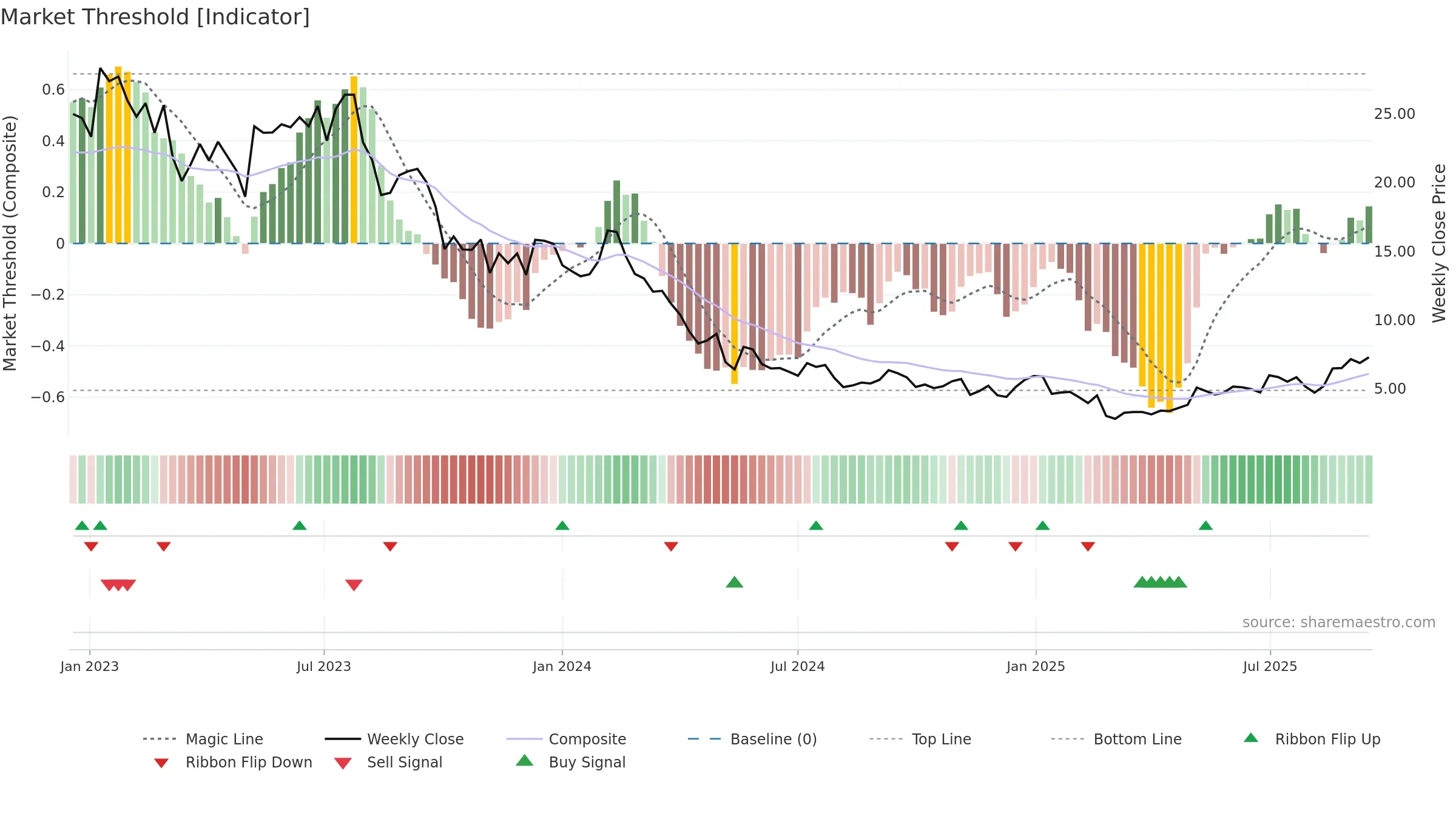This screenshot has height=819, width=1456.
Task: Click the Jan 2024 x-axis label
Action: point(562,666)
